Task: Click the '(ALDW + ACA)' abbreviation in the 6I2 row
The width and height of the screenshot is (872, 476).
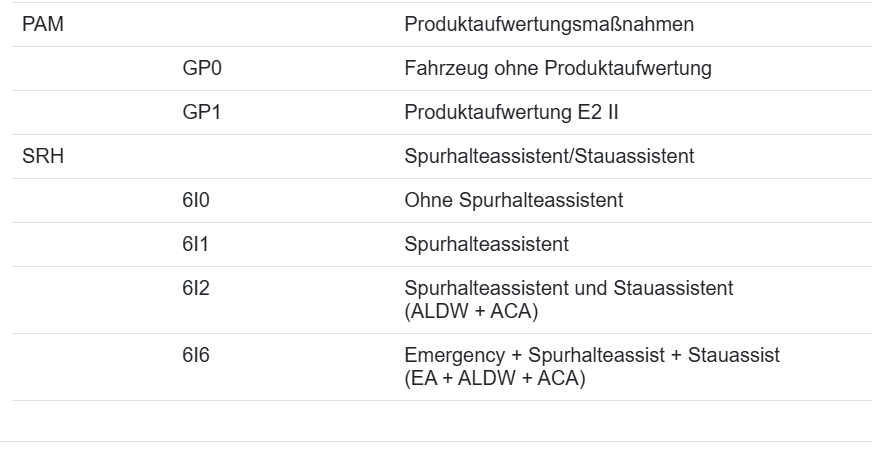Action: 471,311
